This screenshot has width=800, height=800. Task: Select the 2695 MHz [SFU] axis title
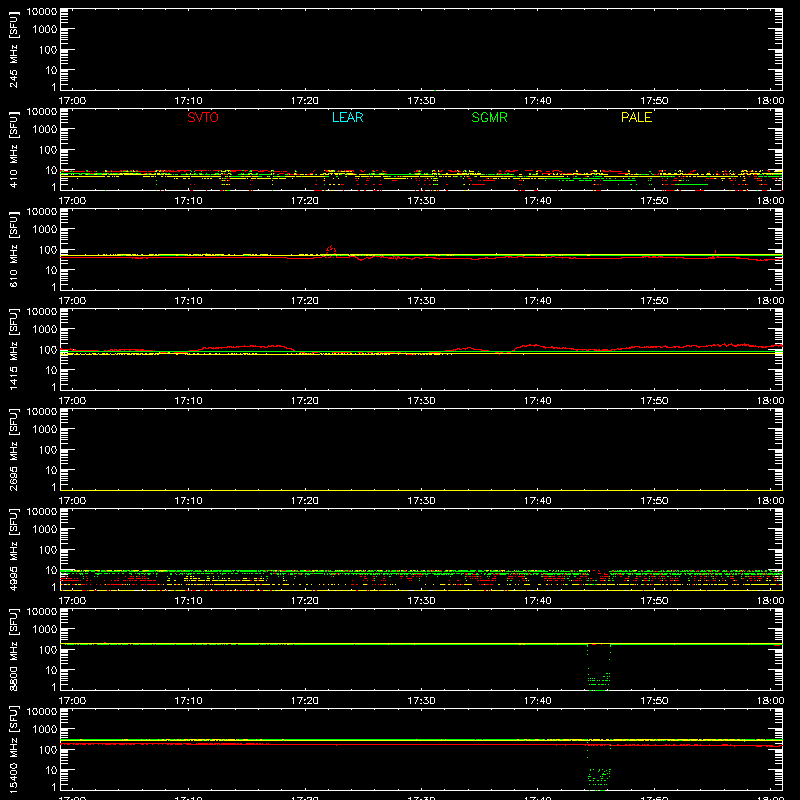click(14, 449)
